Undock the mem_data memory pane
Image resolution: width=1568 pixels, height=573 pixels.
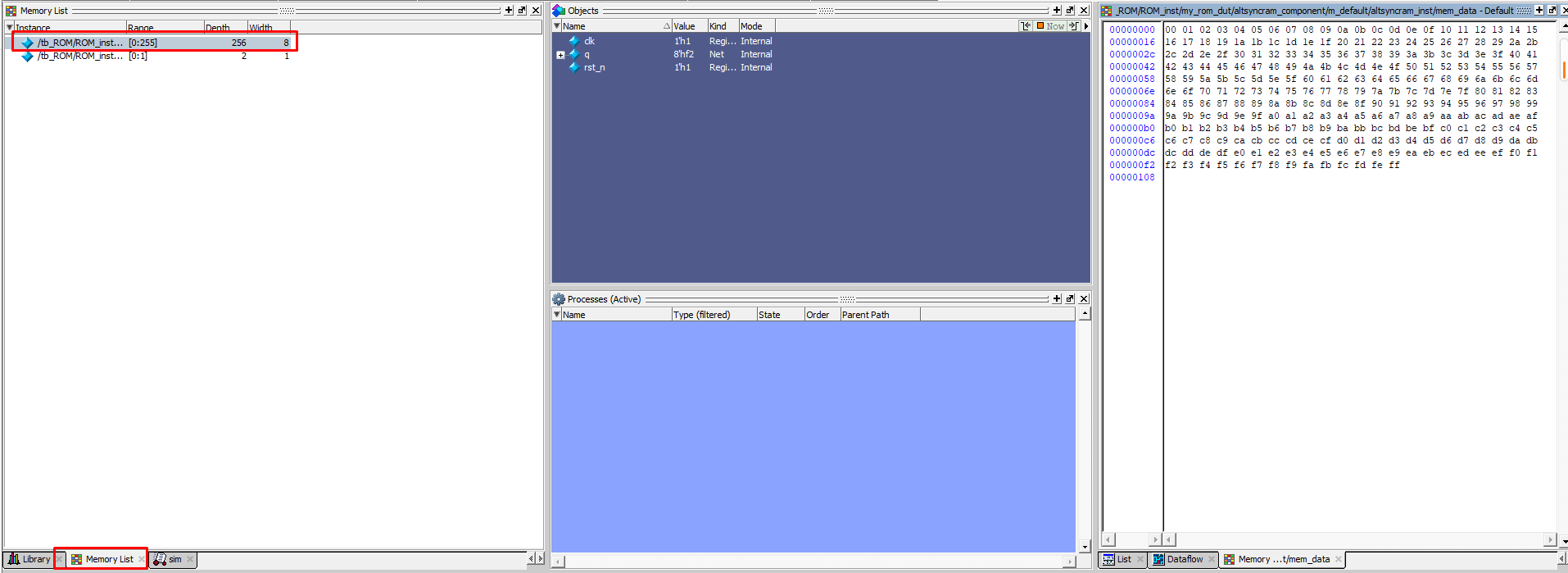(x=1552, y=11)
